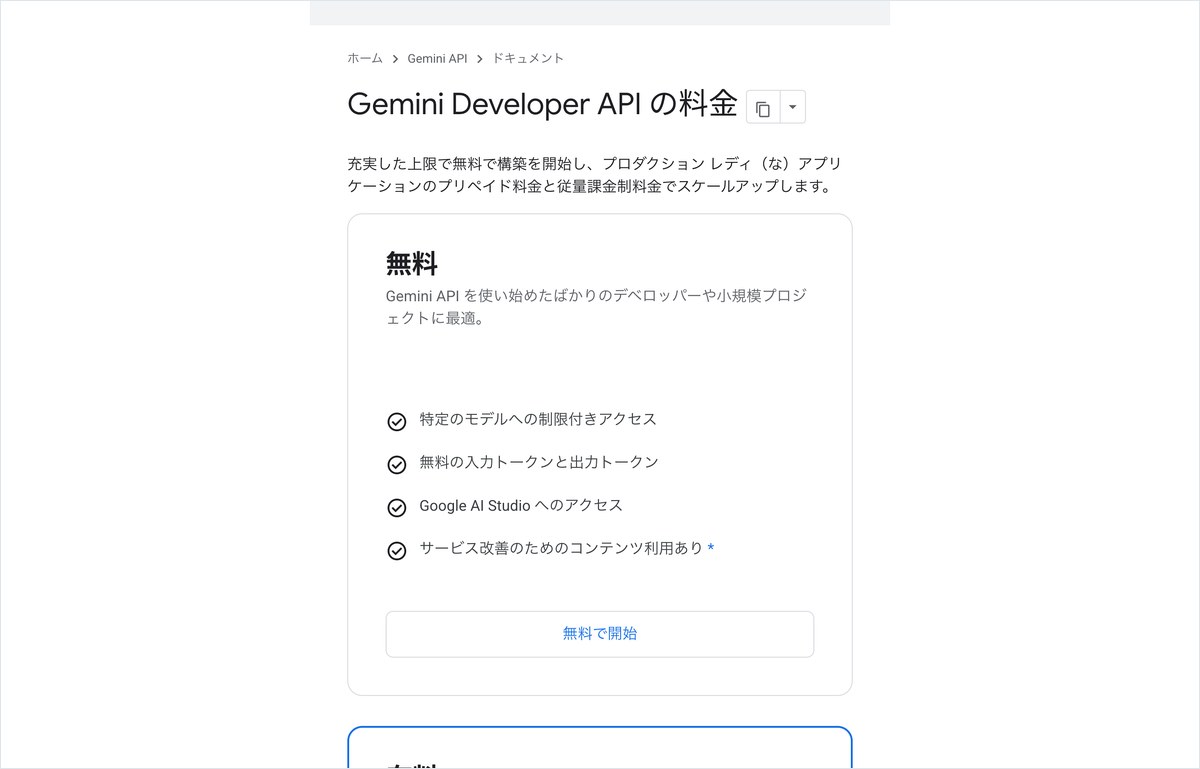
Task: Click the text Google AI Studio へのアクセス
Action: pos(521,505)
